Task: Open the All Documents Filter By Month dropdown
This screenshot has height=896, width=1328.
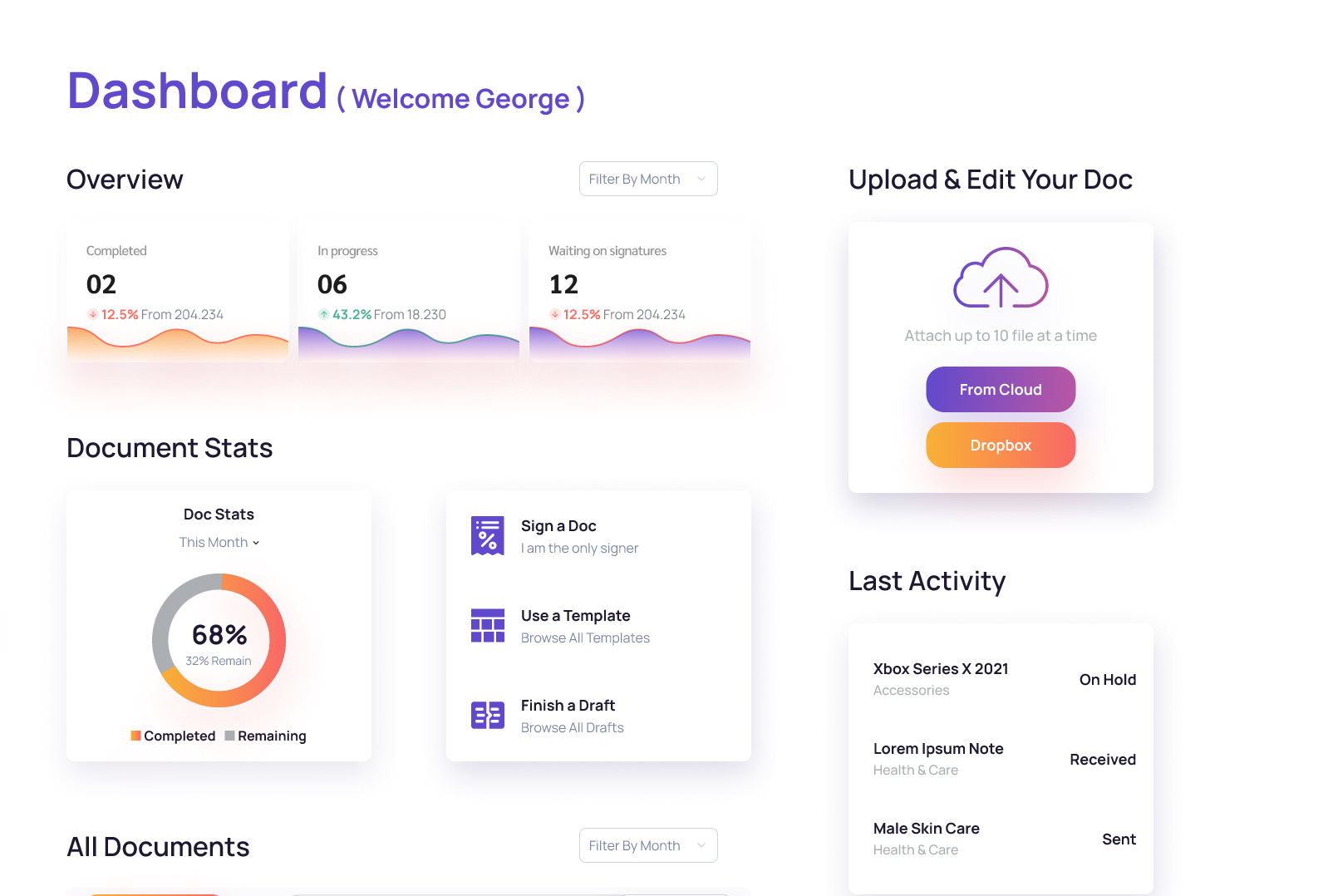Action: point(647,845)
